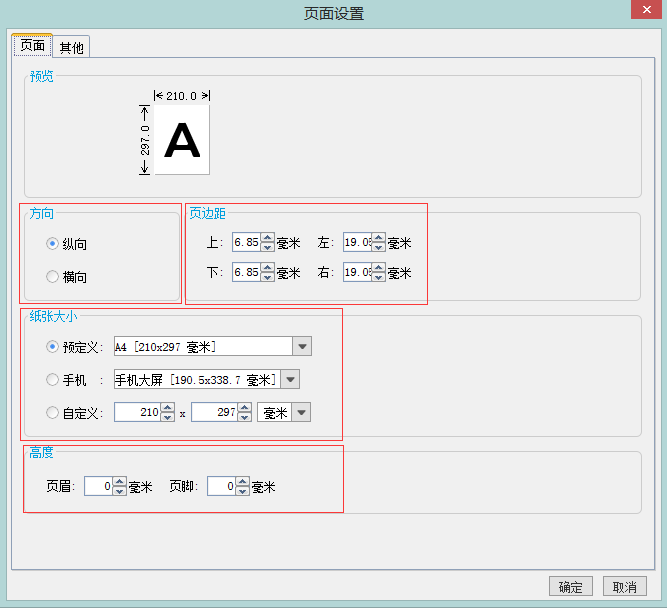Confirm settings with the 确定 button
The height and width of the screenshot is (608, 667).
[570, 587]
